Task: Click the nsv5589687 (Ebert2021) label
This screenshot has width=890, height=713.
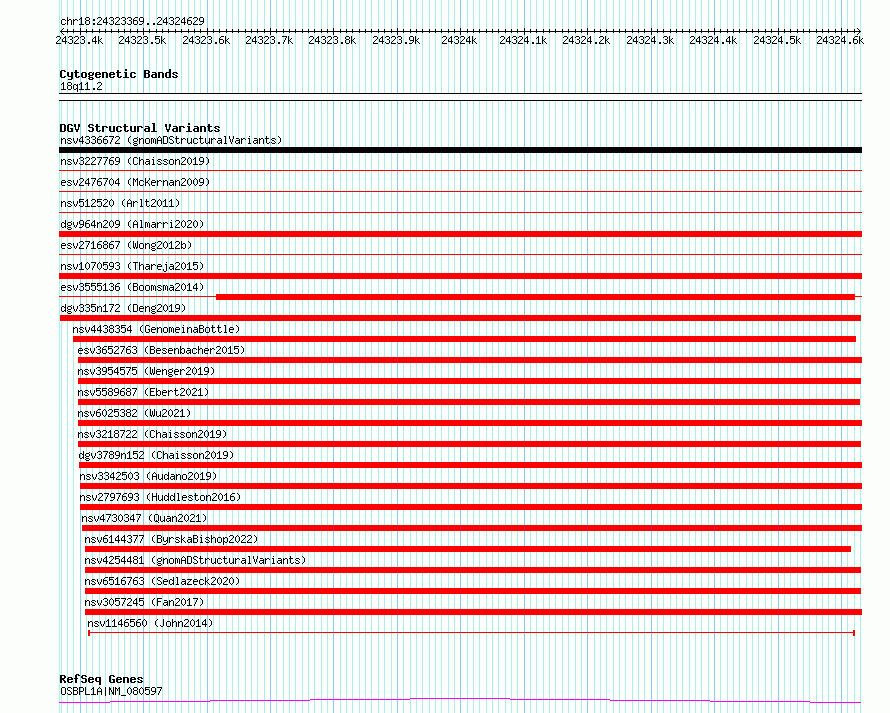Action: pyautogui.click(x=143, y=392)
